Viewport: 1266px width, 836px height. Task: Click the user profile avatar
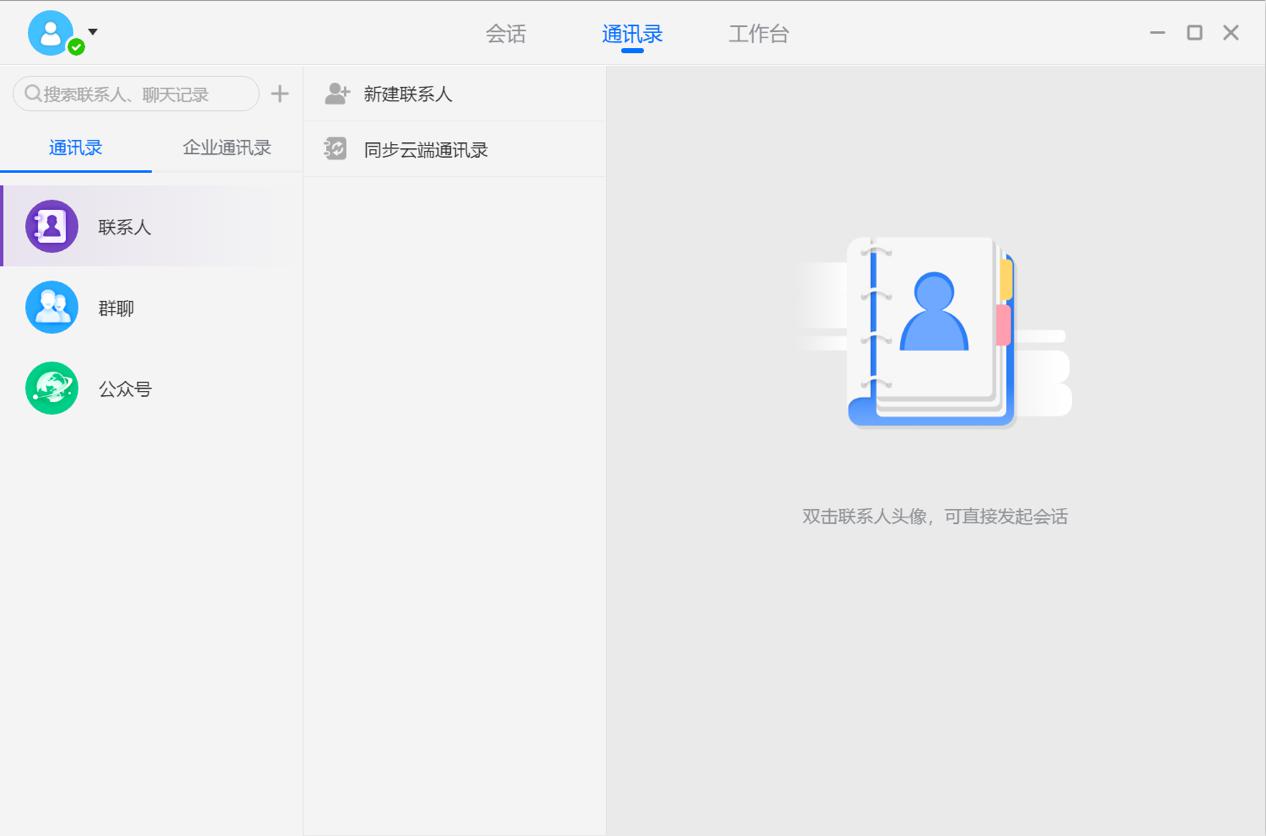(49, 32)
